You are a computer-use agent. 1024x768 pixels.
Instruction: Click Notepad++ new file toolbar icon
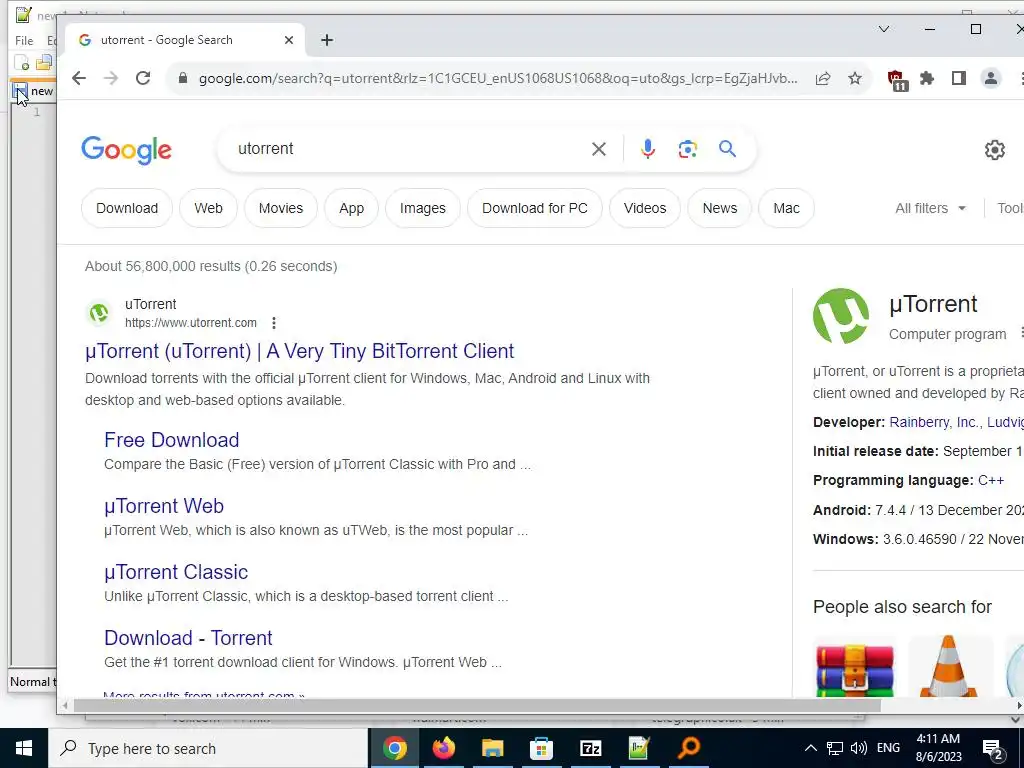(x=22, y=63)
